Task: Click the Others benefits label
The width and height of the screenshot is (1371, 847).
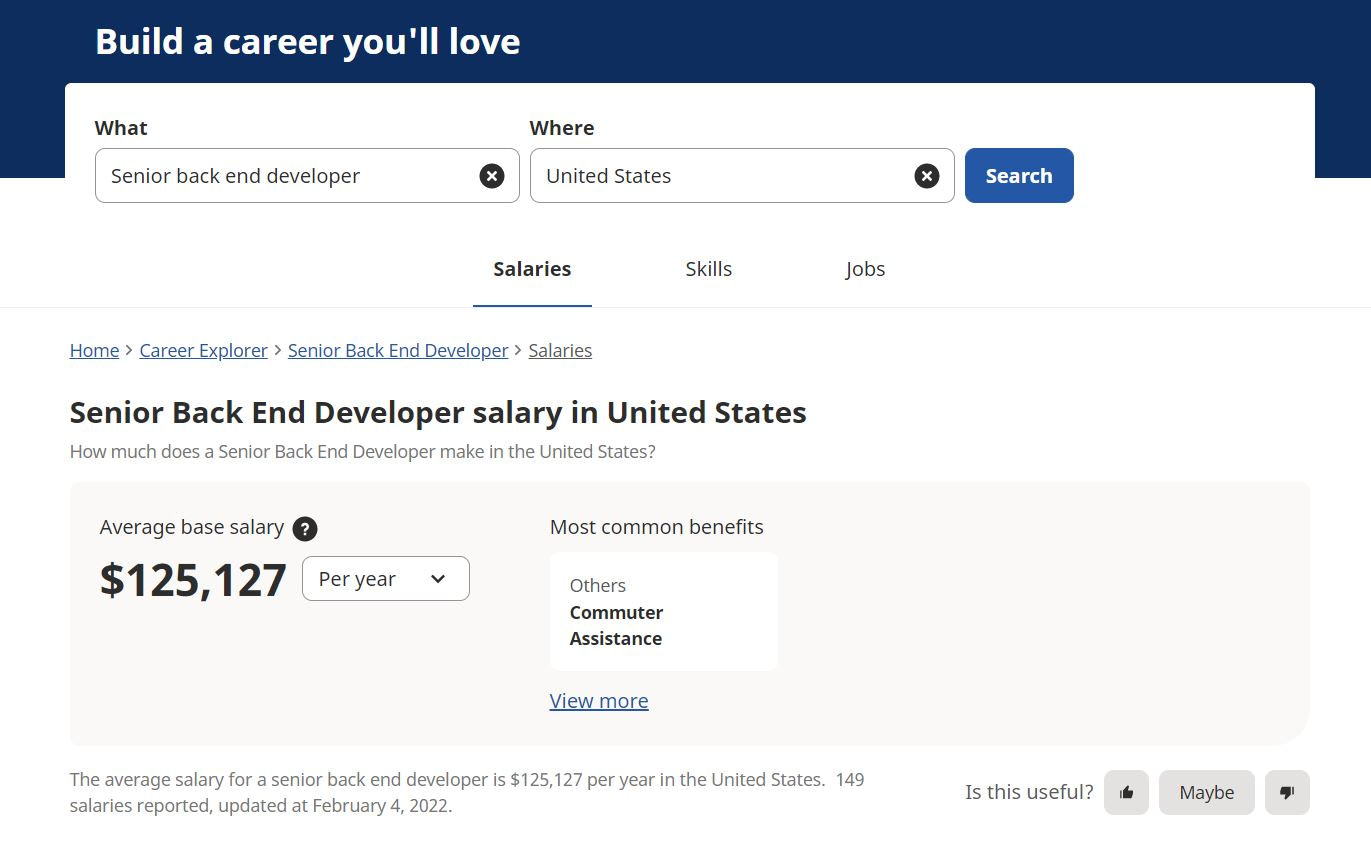Action: click(x=597, y=585)
